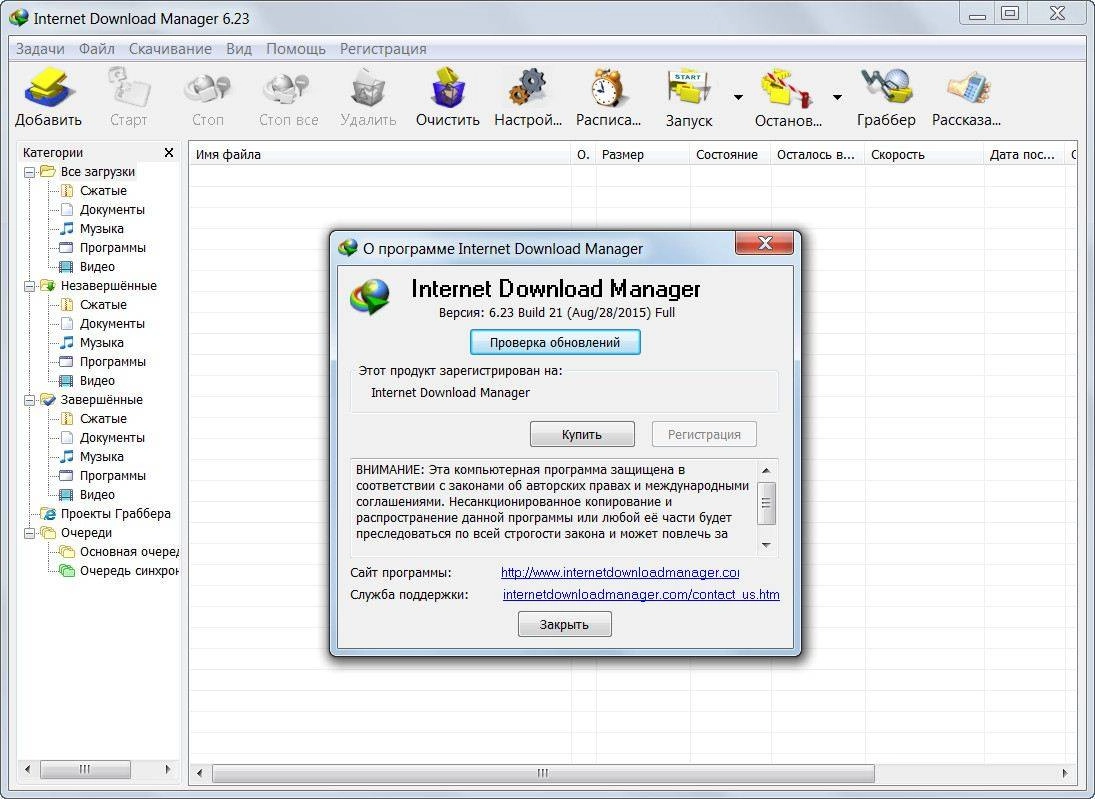Open the contact_us.html support link

(641, 594)
